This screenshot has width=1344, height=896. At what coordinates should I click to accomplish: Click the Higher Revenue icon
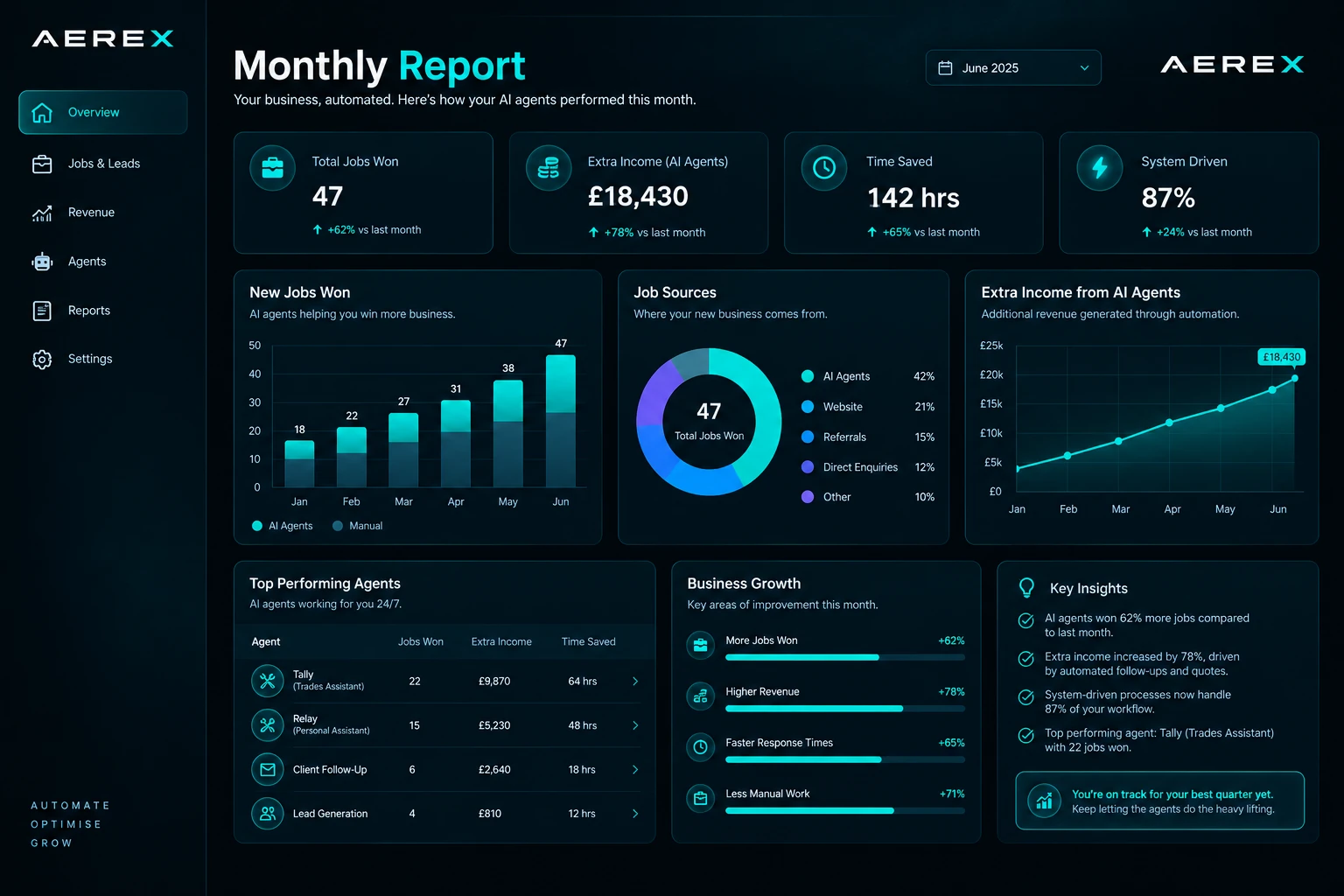click(701, 696)
